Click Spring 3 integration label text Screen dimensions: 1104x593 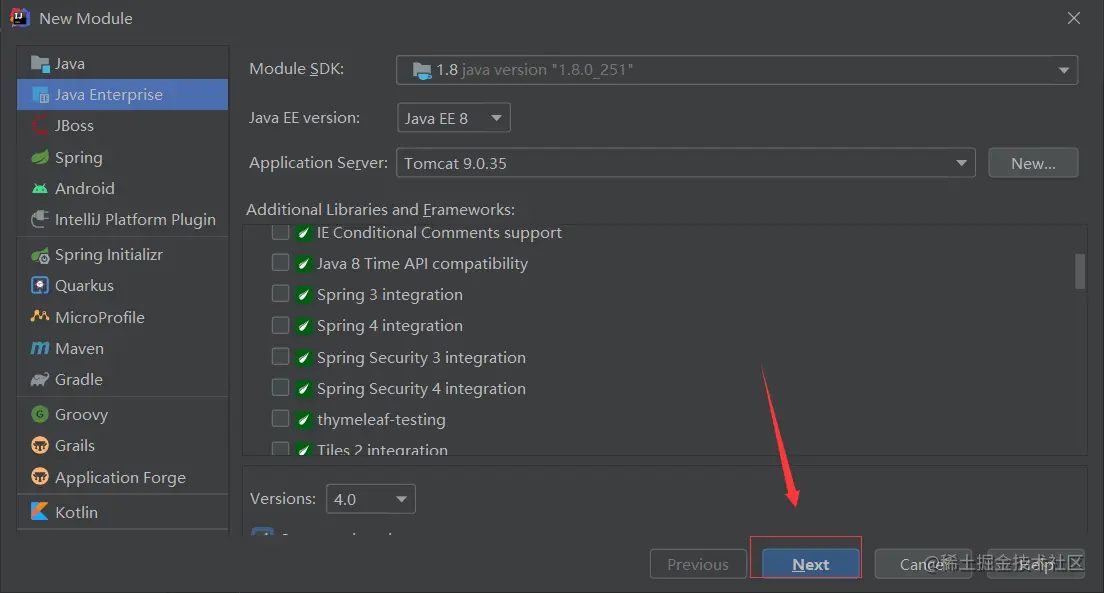click(389, 294)
